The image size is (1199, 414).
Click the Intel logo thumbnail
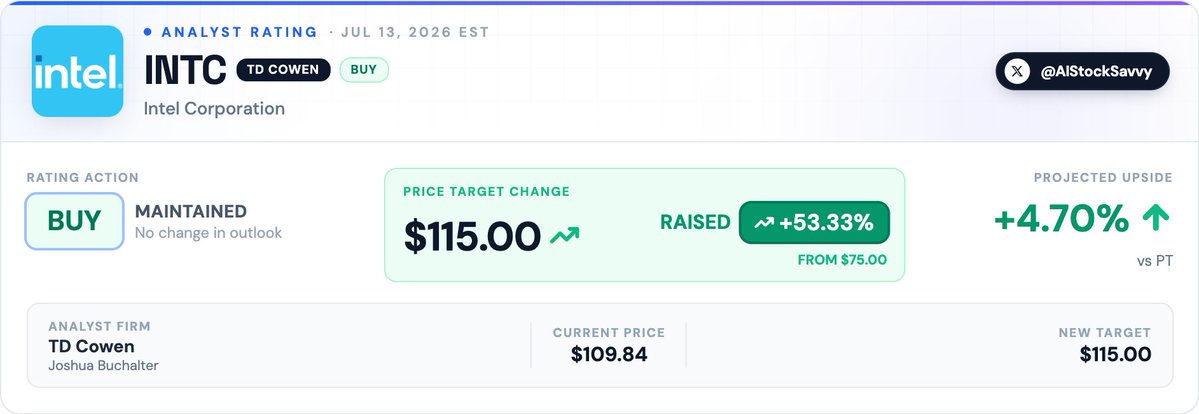pyautogui.click(x=77, y=71)
